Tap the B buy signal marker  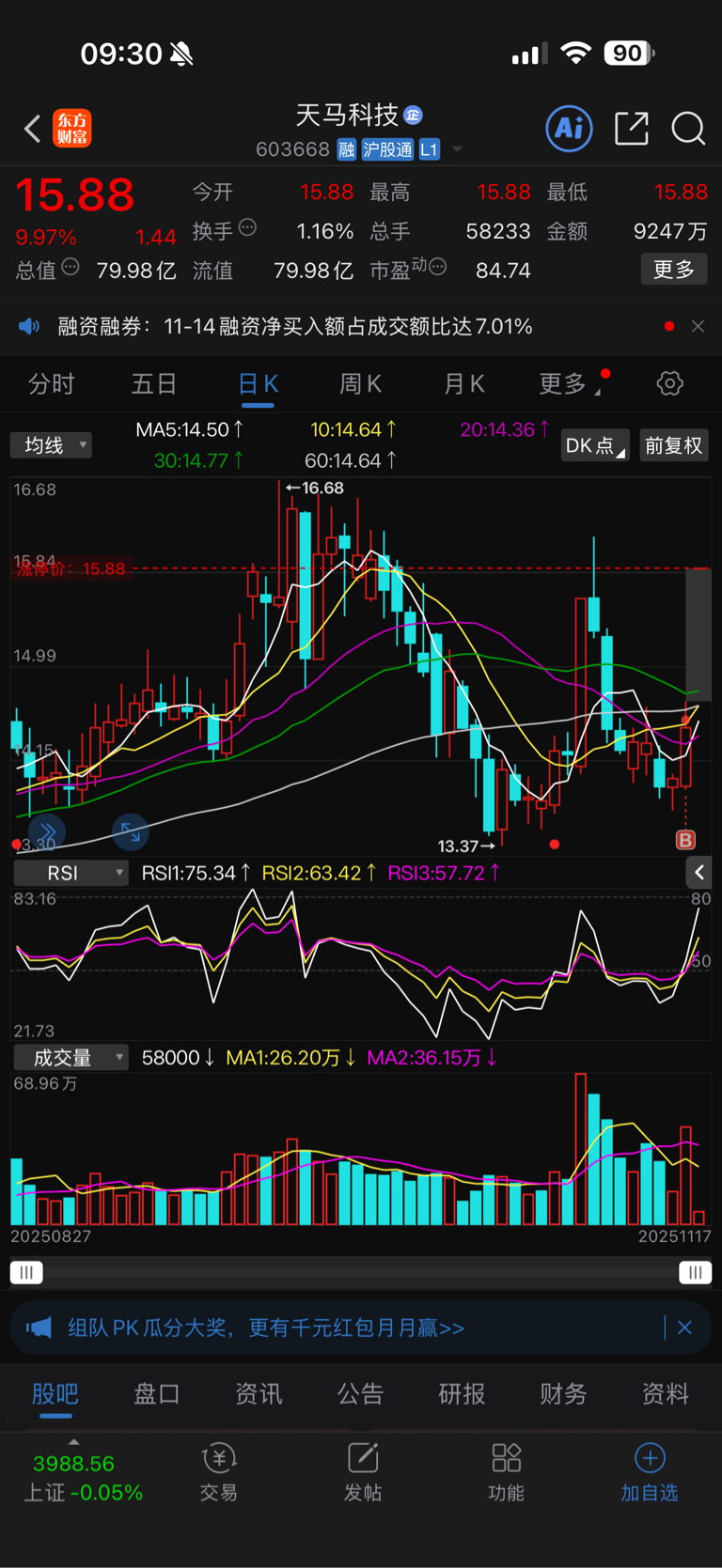[685, 840]
